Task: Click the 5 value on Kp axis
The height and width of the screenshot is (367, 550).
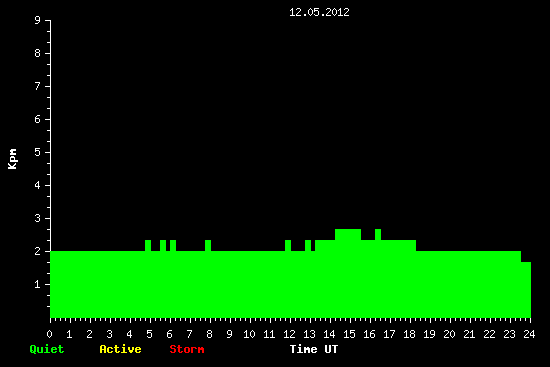Action: [x=38, y=152]
